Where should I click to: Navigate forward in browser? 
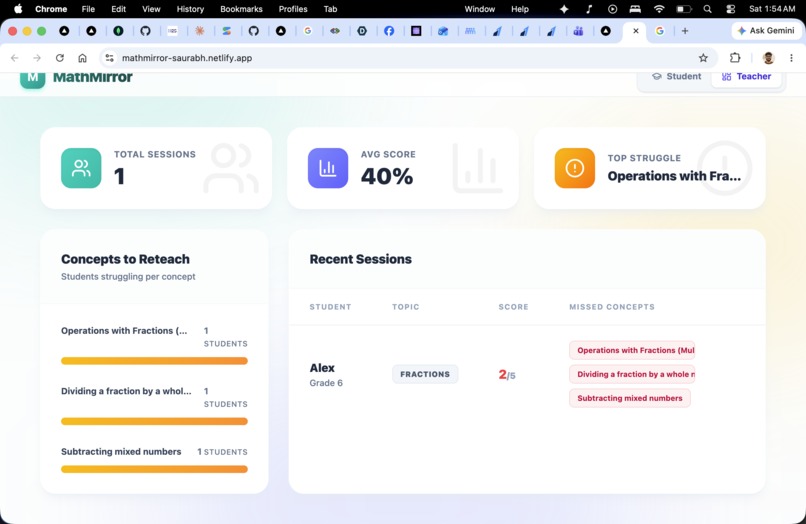(37, 58)
